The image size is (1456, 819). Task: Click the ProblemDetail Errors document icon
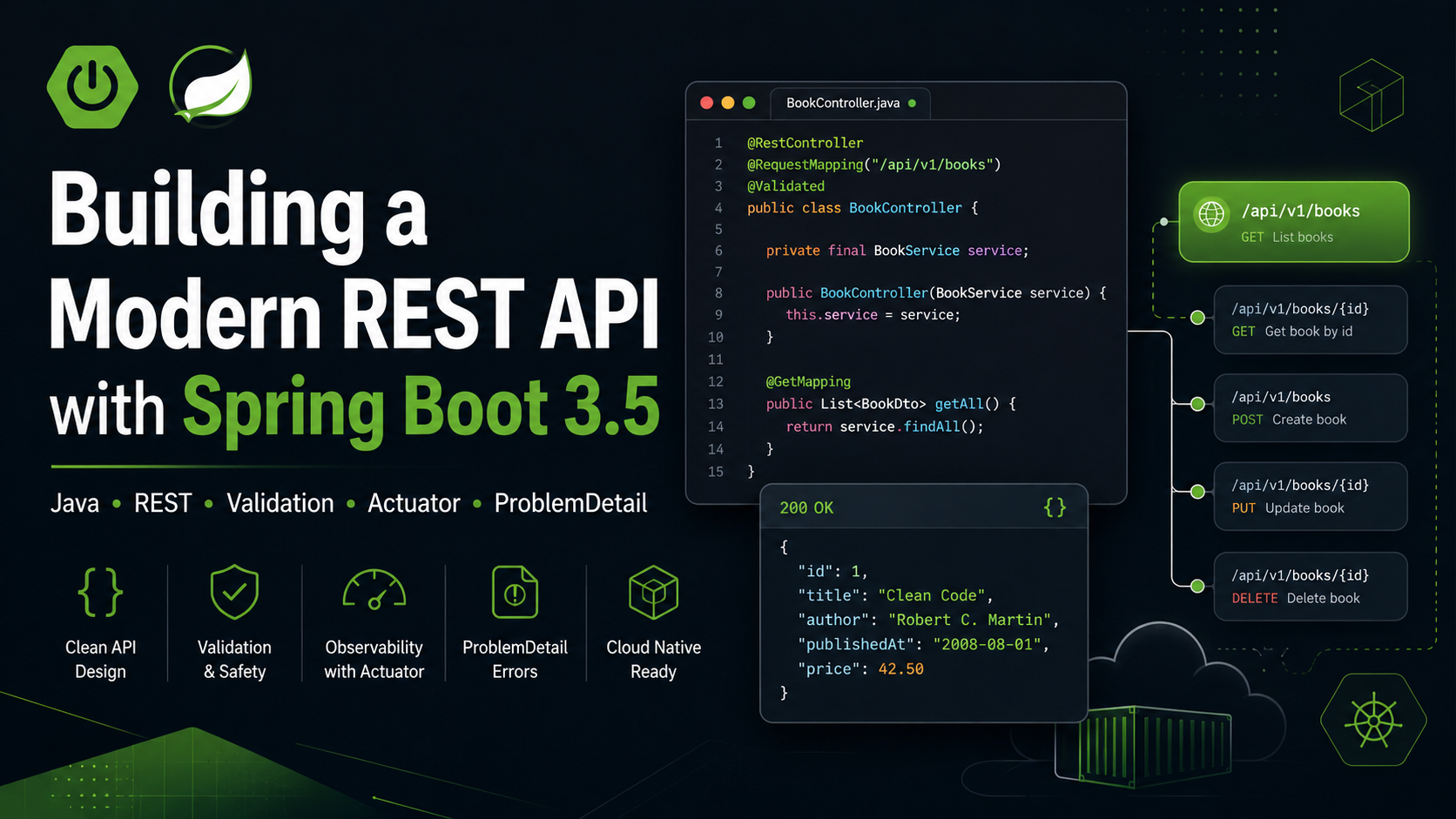point(515,592)
